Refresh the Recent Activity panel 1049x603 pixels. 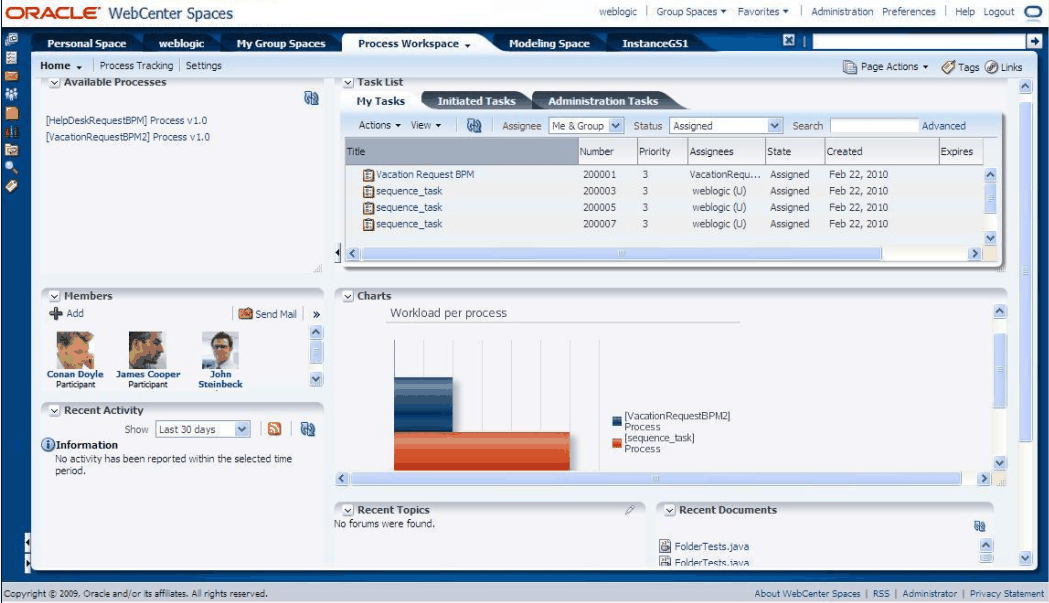click(308, 429)
